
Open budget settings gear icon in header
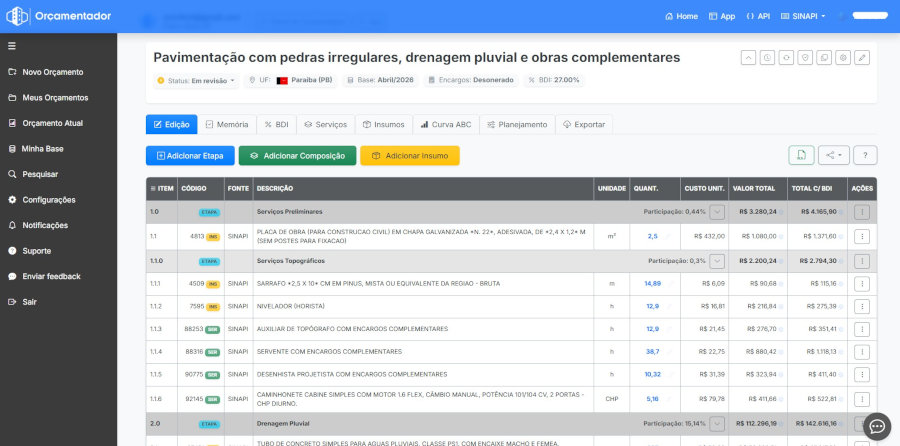(843, 57)
